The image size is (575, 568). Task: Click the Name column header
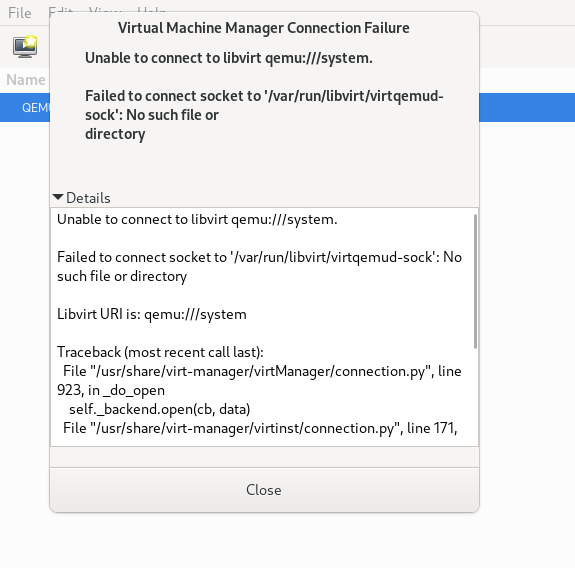(x=26, y=80)
